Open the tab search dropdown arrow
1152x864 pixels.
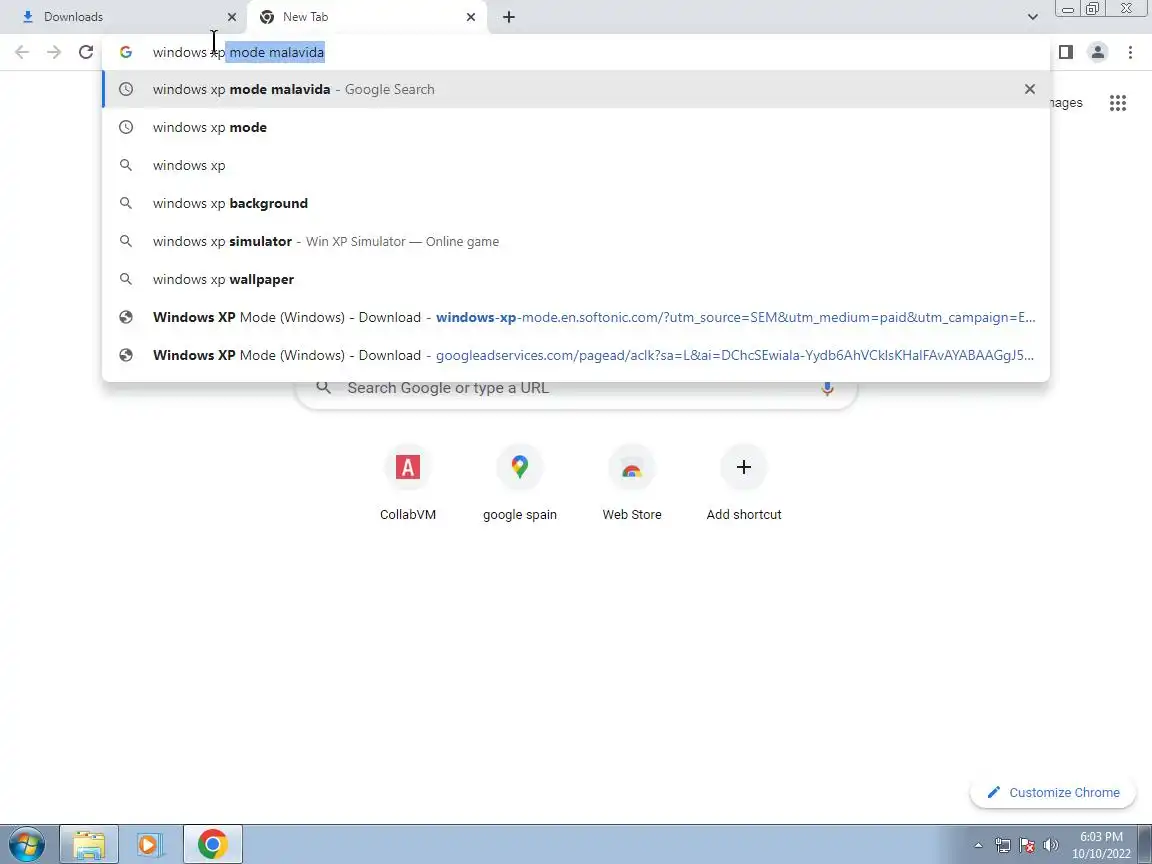pos(1032,17)
